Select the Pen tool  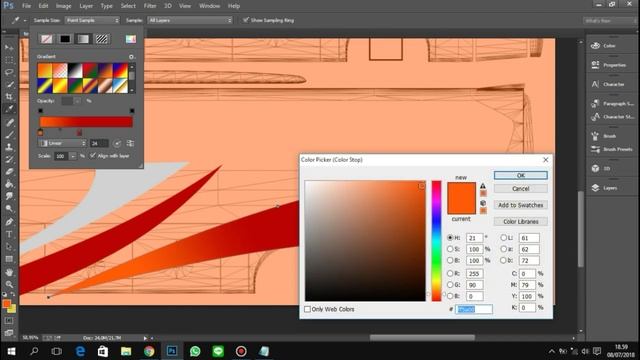[9, 222]
